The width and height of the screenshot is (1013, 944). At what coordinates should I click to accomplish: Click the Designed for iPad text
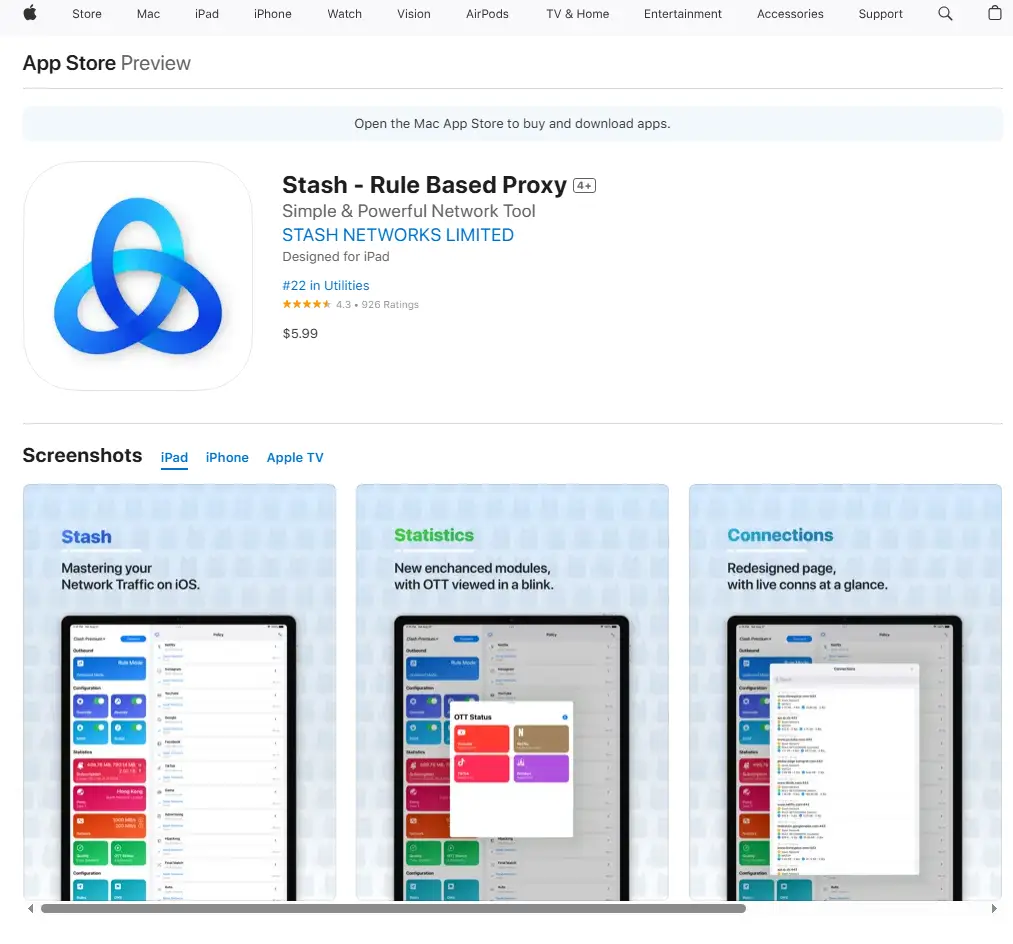336,257
